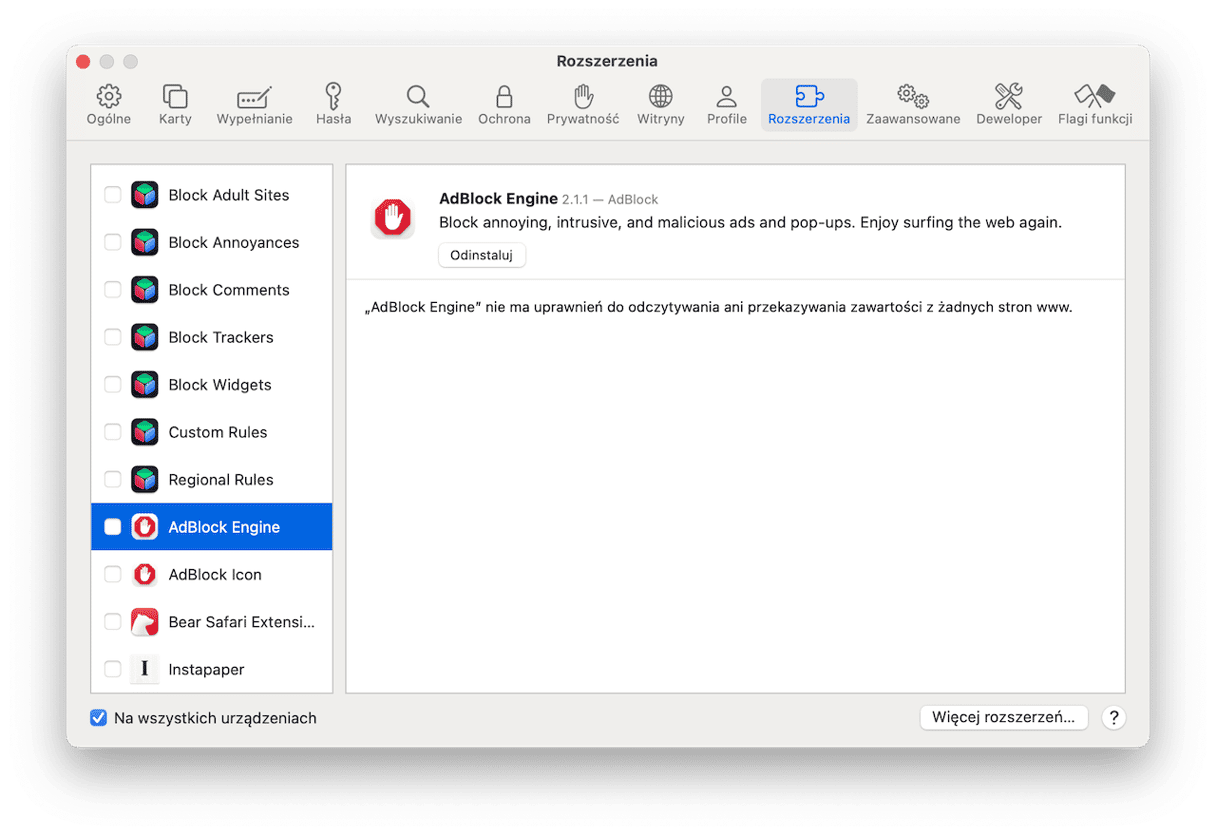Screen dimensions: 1216x835
Task: Click the permissions text about stron www
Action: (719, 307)
